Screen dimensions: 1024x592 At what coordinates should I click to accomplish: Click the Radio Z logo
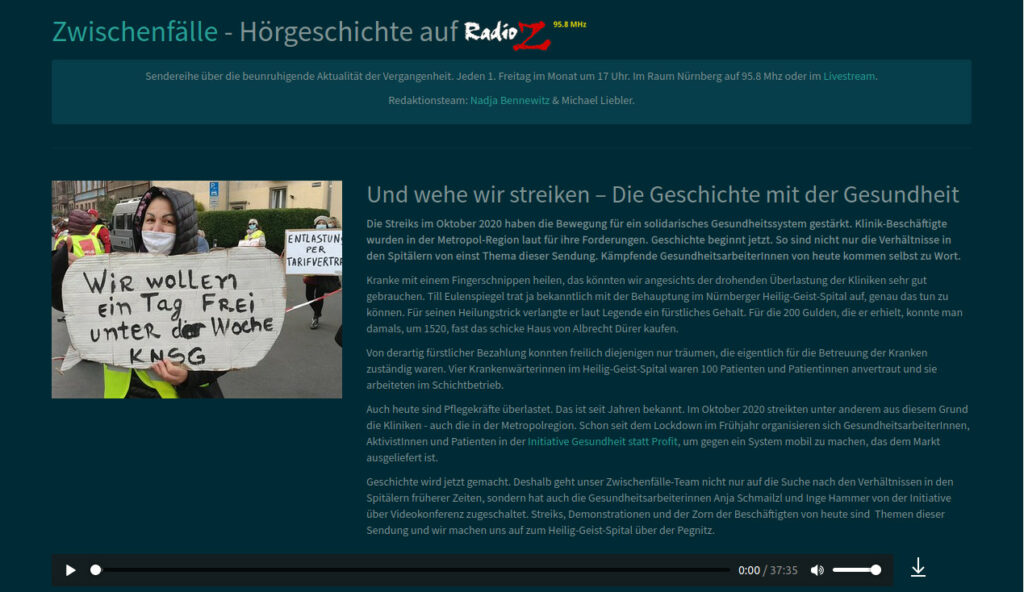[507, 33]
